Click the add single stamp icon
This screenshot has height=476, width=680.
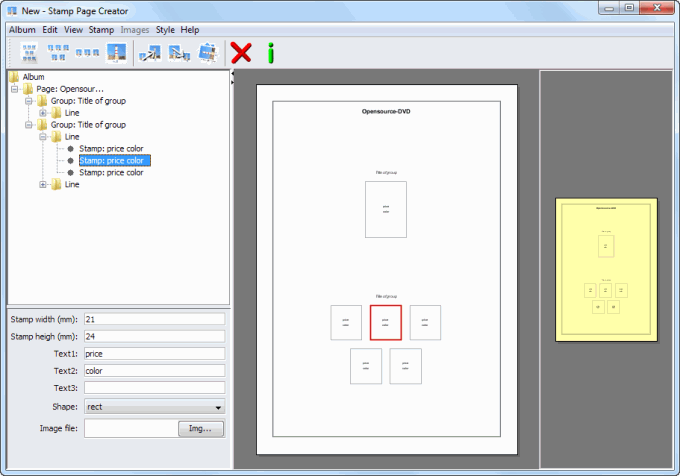tap(116, 52)
